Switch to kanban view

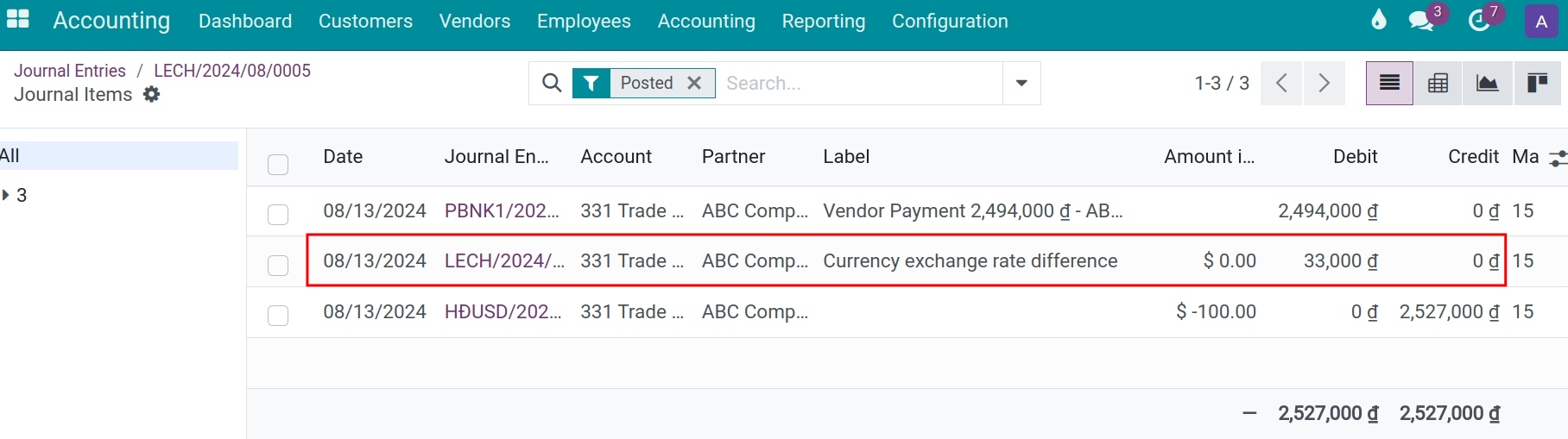1537,83
